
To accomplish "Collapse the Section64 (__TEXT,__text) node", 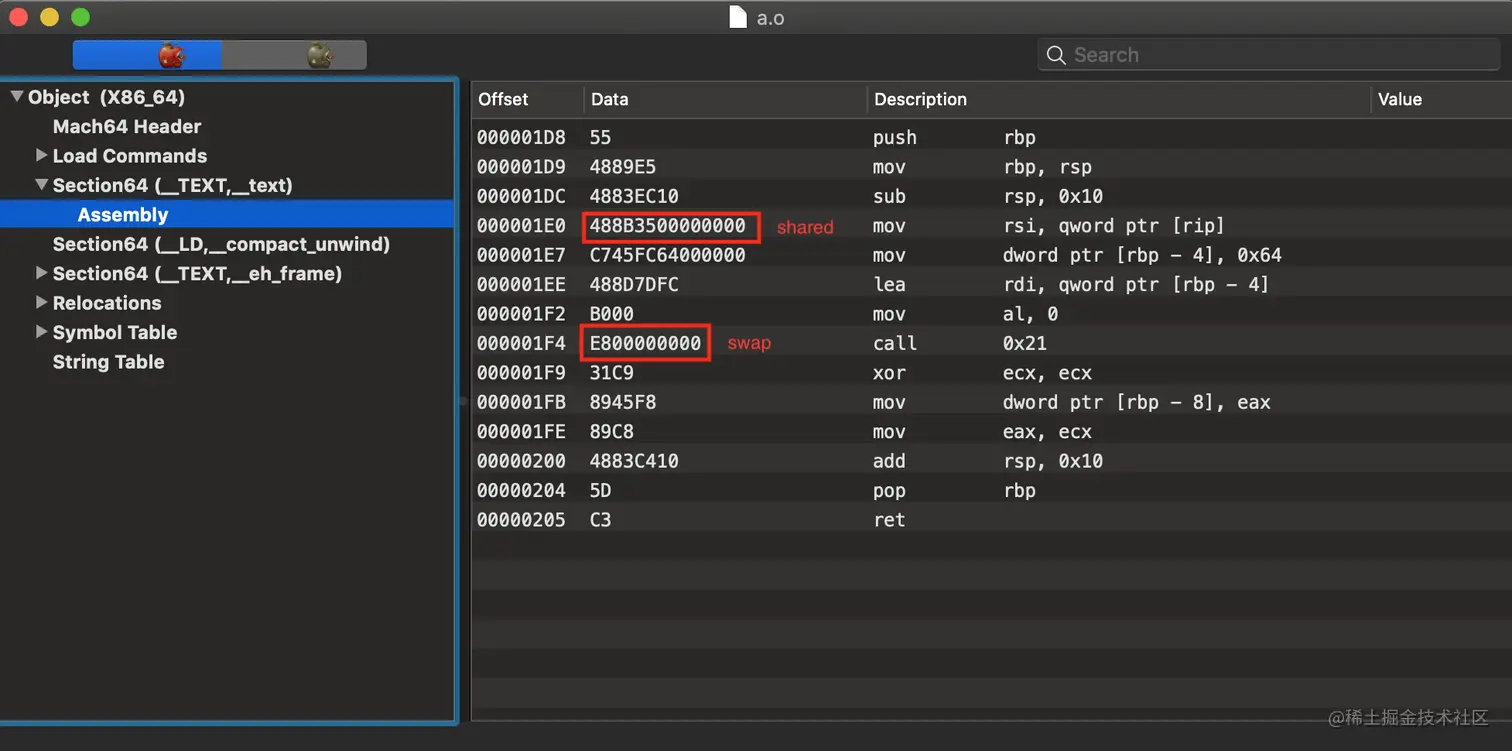I will pyautogui.click(x=41, y=185).
